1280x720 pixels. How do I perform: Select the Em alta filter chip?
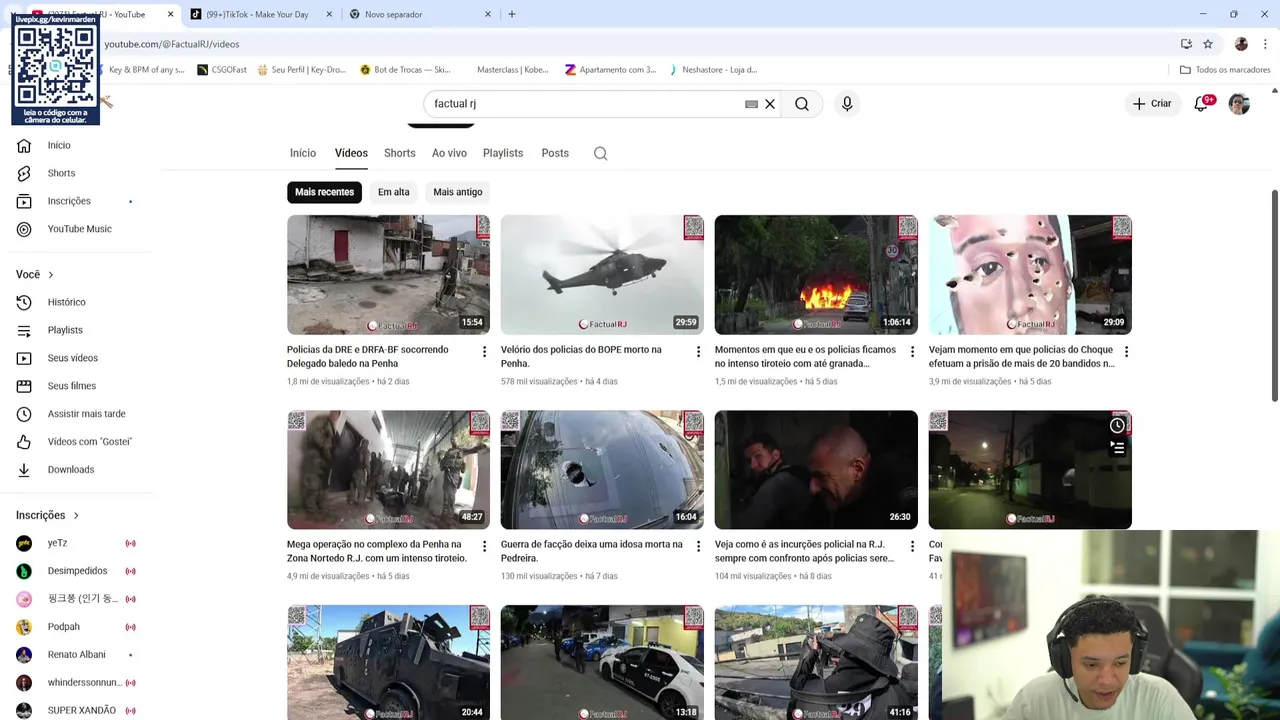393,192
